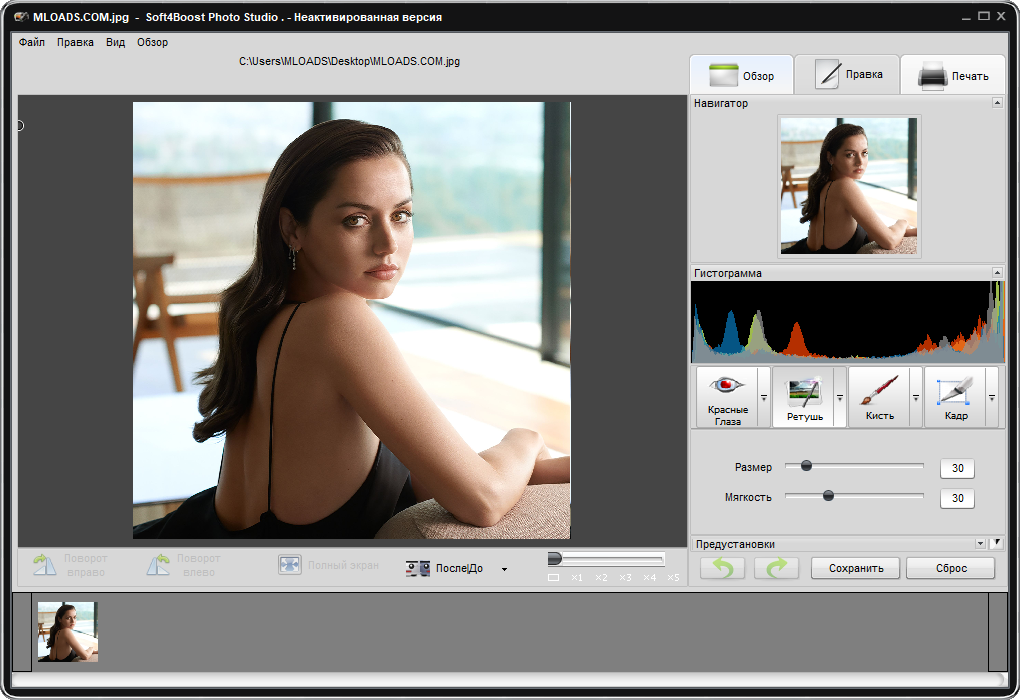Click the fit-to-window zoom rectangle icon

coord(554,578)
